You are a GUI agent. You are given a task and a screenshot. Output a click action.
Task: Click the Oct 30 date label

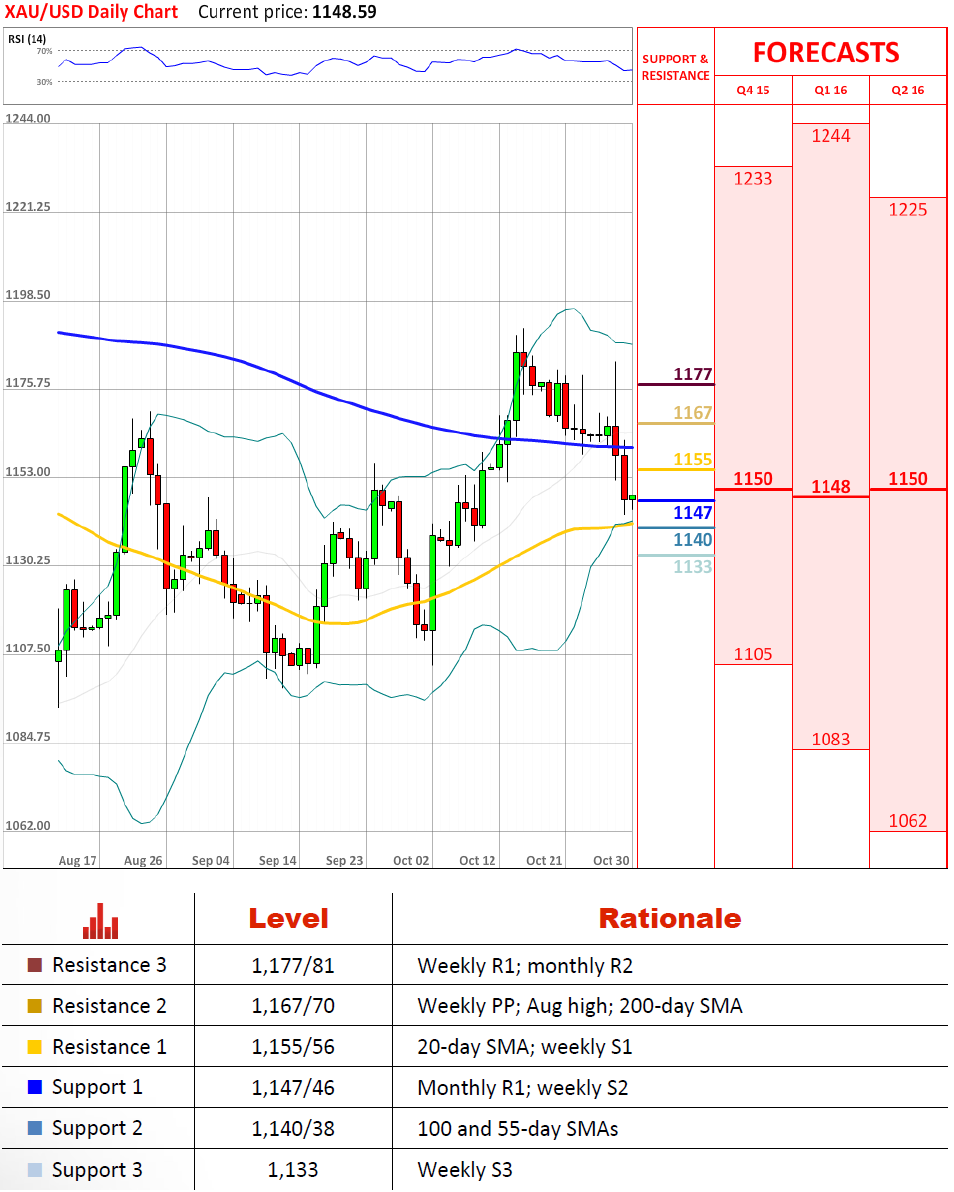(611, 861)
